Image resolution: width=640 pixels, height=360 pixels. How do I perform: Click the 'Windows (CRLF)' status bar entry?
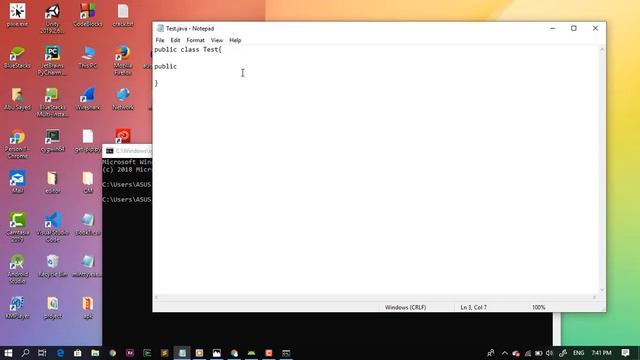(x=405, y=307)
